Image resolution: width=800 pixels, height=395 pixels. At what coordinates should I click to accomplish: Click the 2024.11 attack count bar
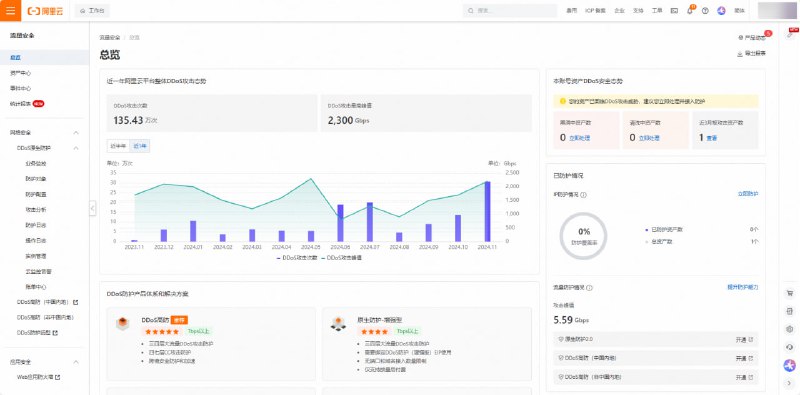(x=487, y=211)
